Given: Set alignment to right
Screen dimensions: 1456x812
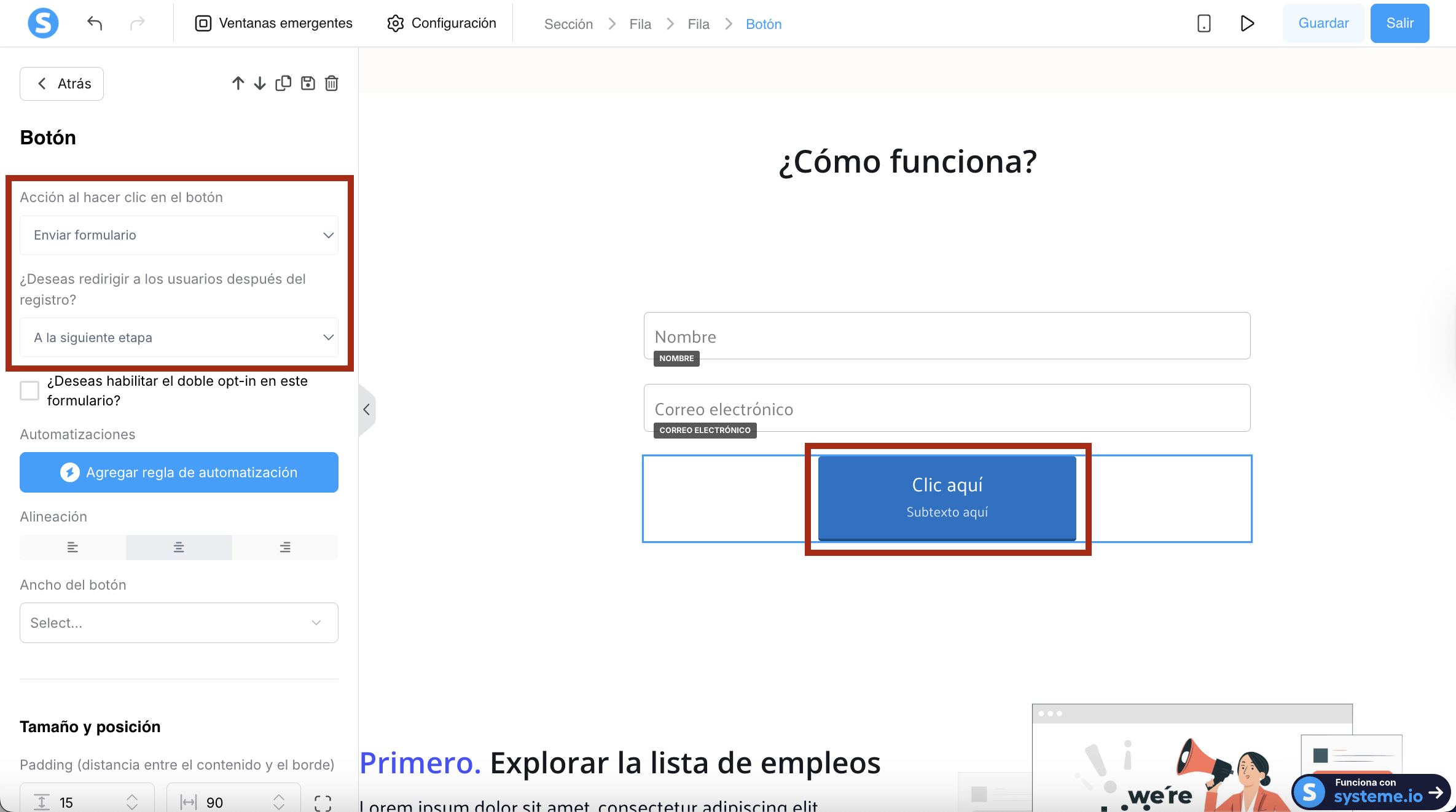Looking at the screenshot, I should (285, 547).
